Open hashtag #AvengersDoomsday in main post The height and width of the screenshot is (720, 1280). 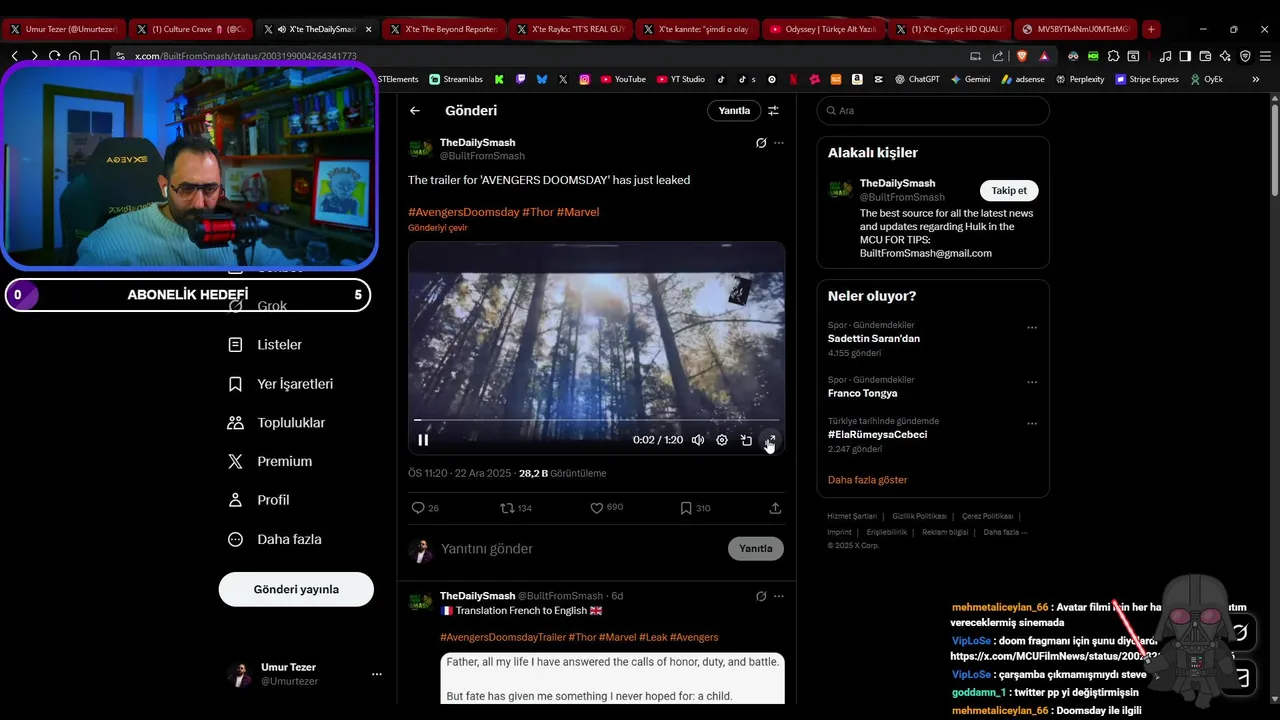coord(464,212)
